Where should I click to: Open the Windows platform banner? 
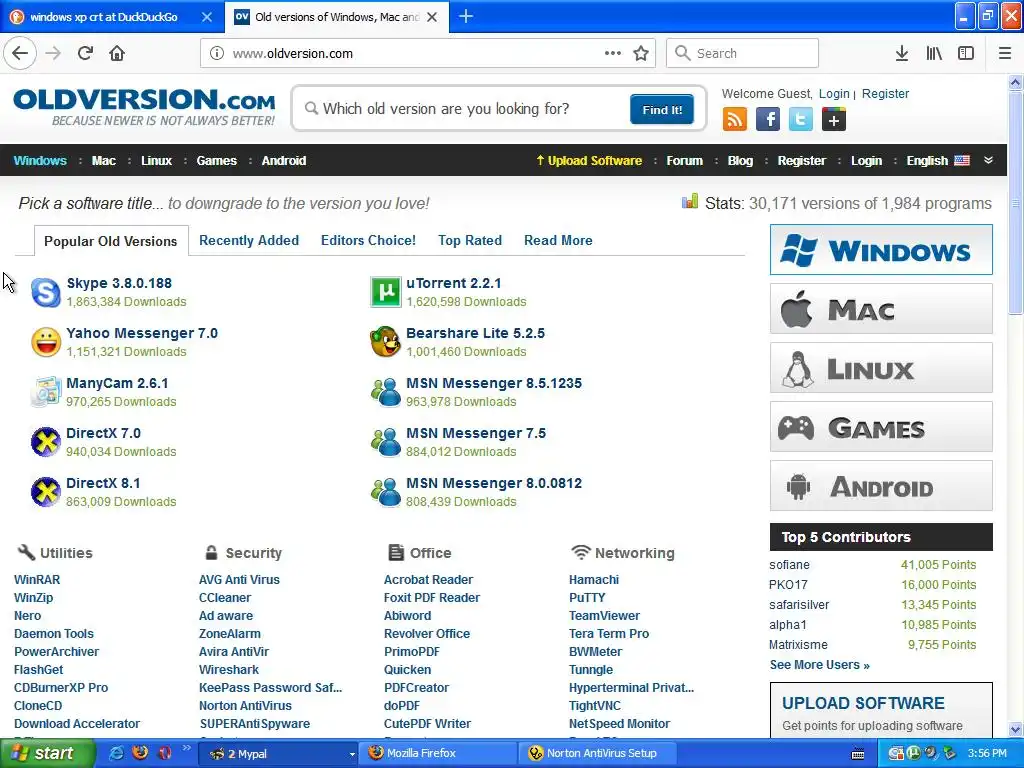881,249
